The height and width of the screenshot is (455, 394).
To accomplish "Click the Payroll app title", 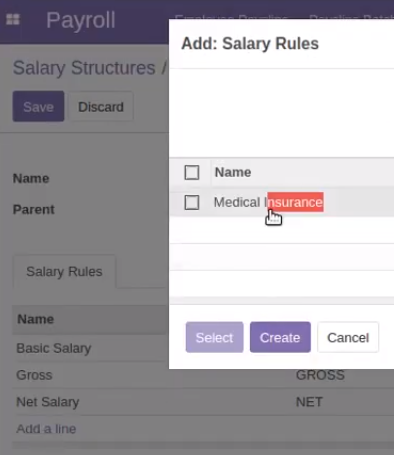I will click(x=81, y=20).
